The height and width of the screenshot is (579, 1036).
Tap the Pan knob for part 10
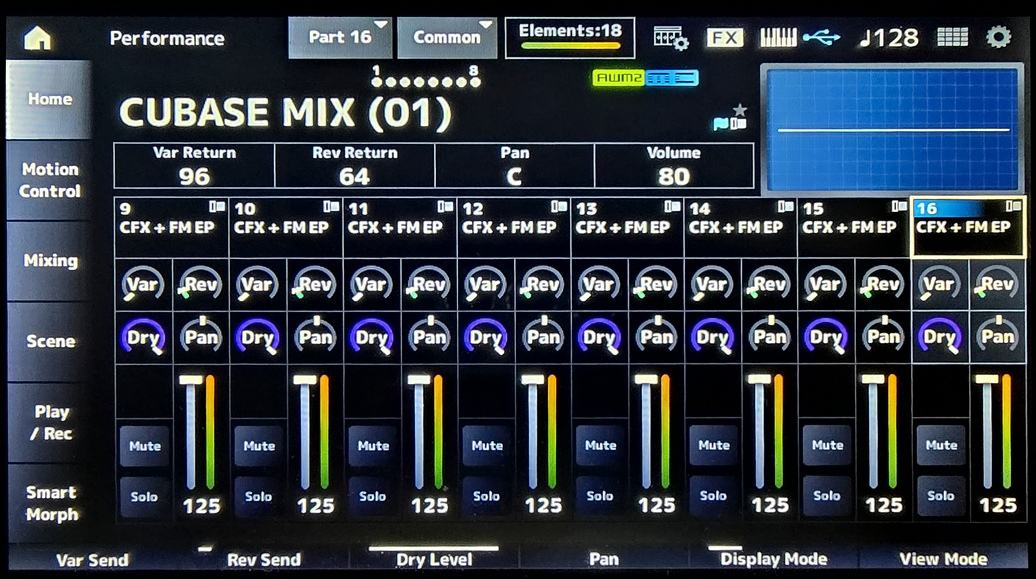pos(315,337)
